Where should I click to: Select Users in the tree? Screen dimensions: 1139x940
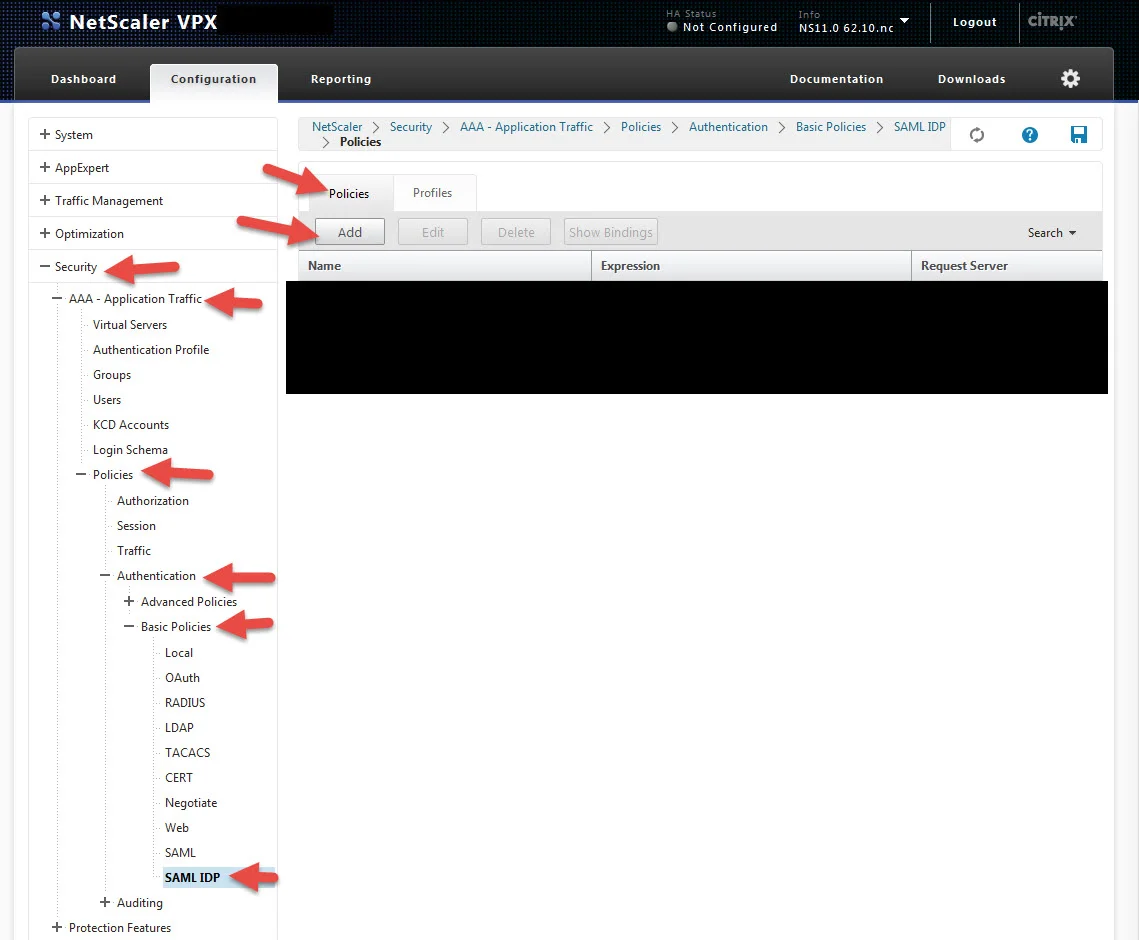pyautogui.click(x=107, y=400)
